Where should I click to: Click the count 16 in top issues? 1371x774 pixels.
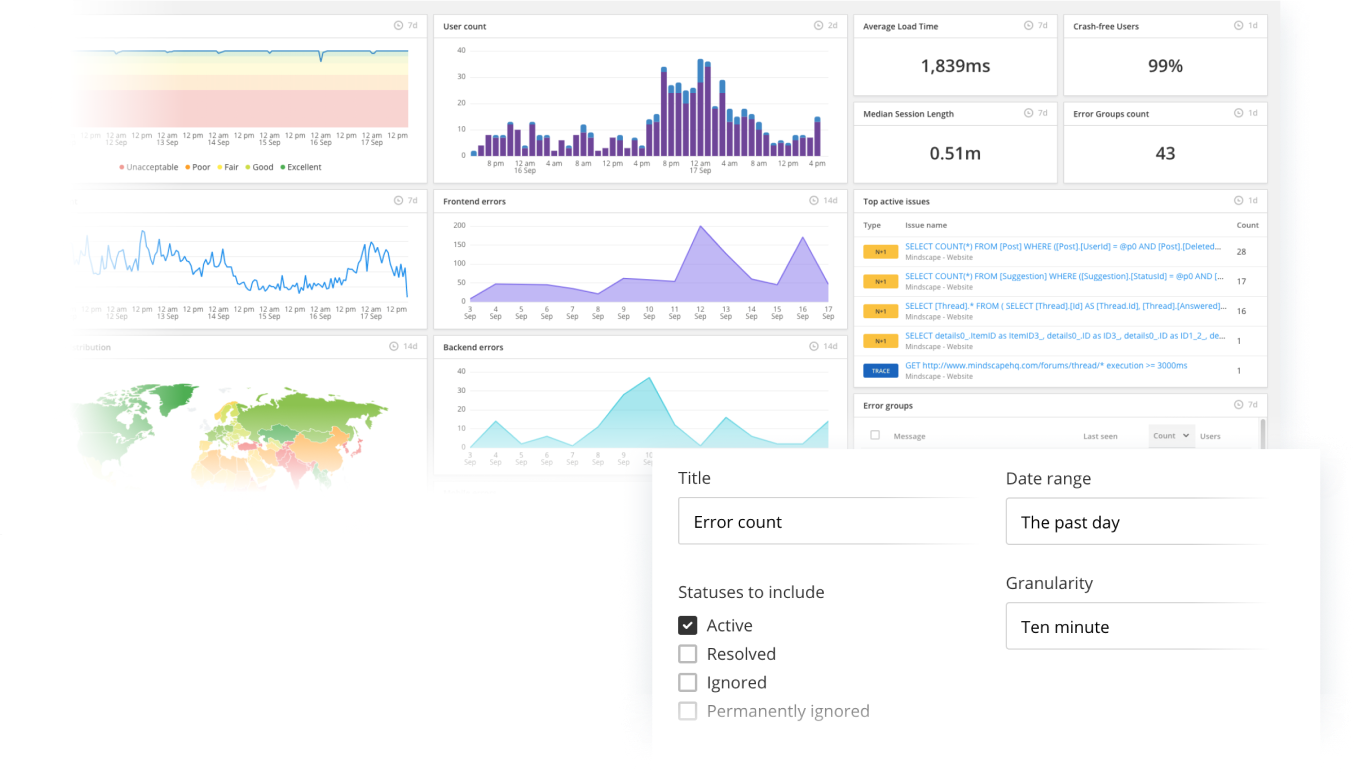tap(1241, 311)
